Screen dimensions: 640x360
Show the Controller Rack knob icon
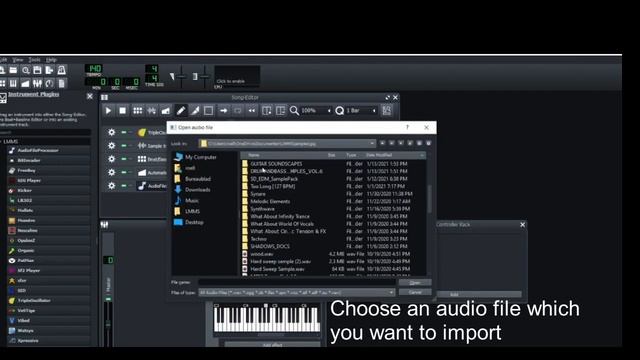pos(49,83)
